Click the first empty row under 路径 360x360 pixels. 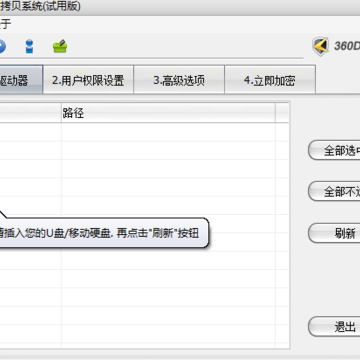click(x=168, y=132)
